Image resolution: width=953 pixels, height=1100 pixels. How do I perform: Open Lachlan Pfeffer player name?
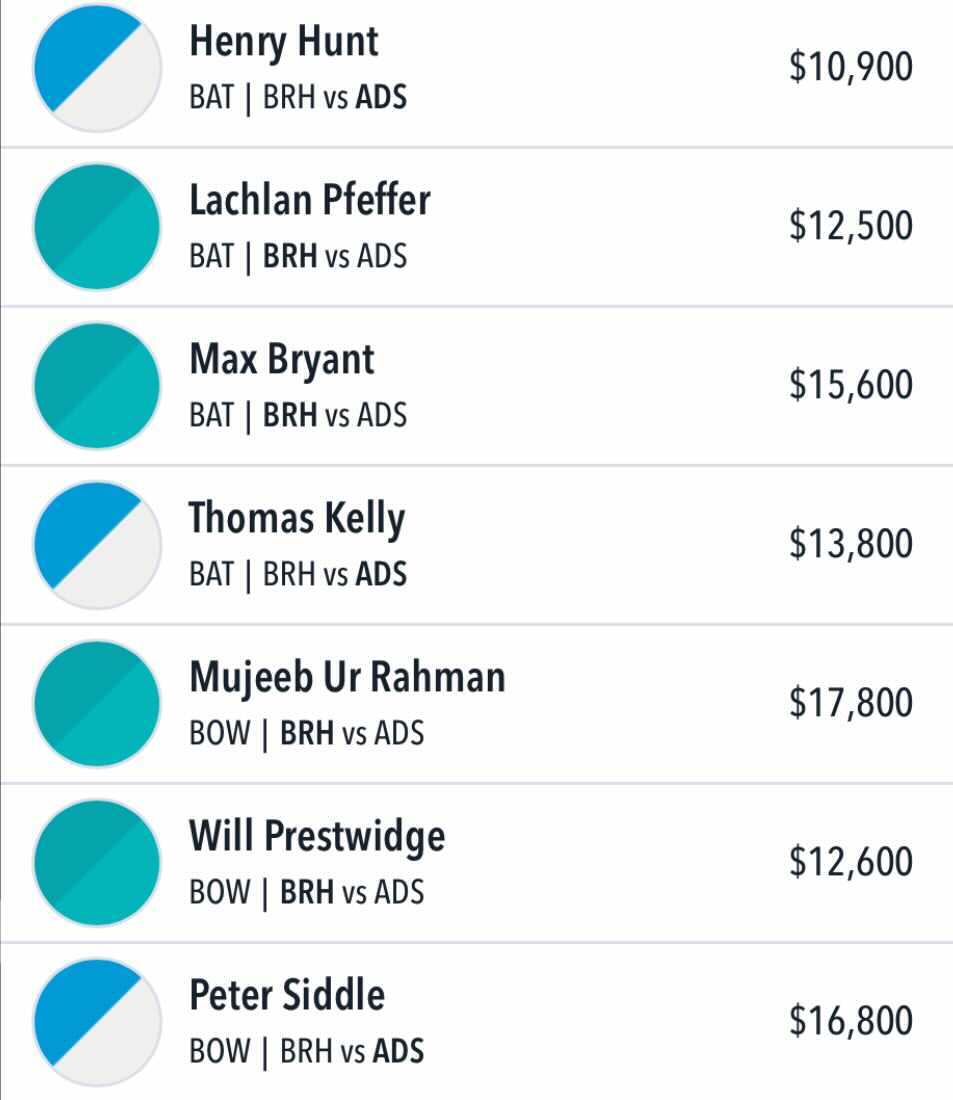point(309,200)
